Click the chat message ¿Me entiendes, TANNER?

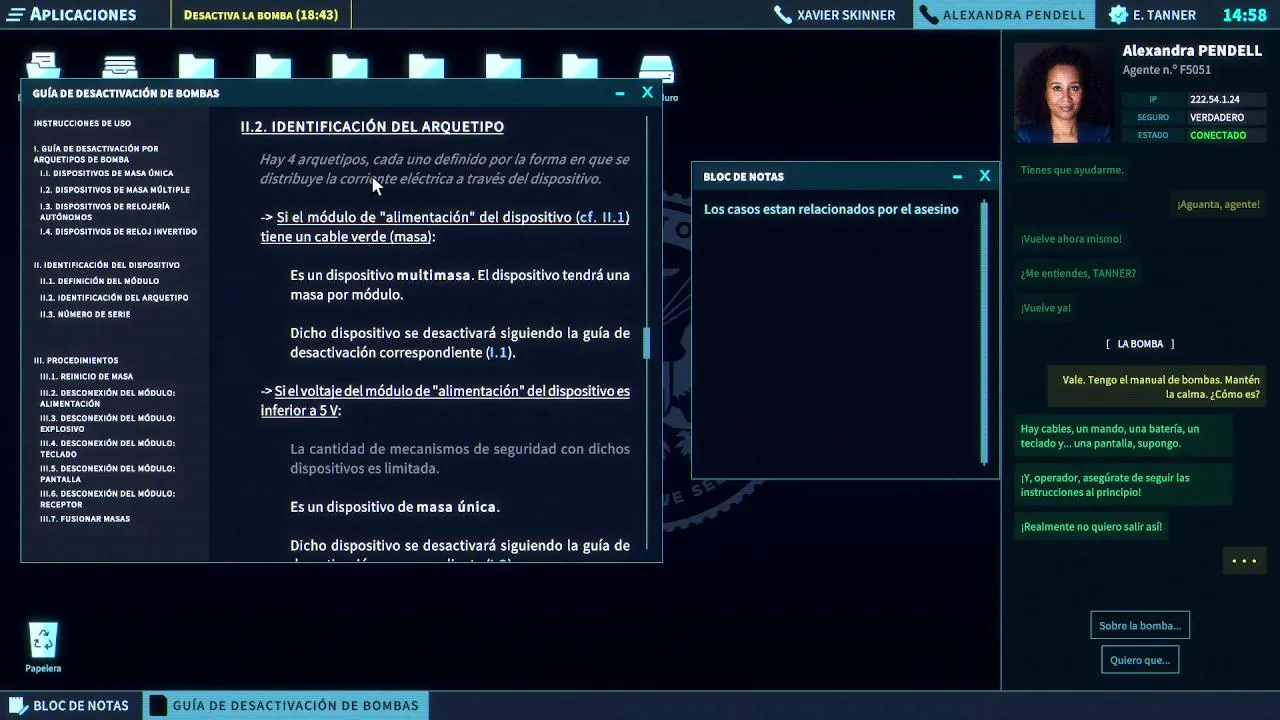(1078, 273)
